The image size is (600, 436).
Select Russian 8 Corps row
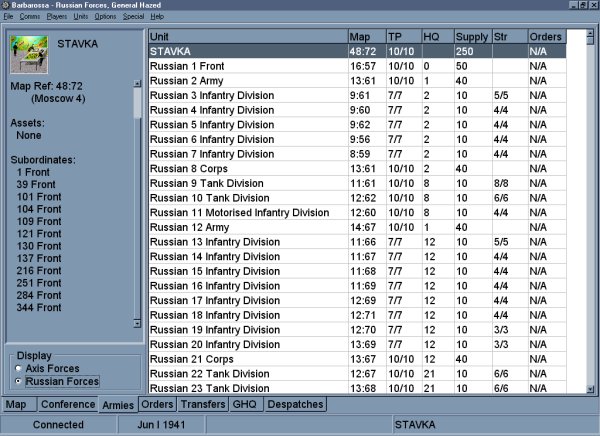point(357,169)
